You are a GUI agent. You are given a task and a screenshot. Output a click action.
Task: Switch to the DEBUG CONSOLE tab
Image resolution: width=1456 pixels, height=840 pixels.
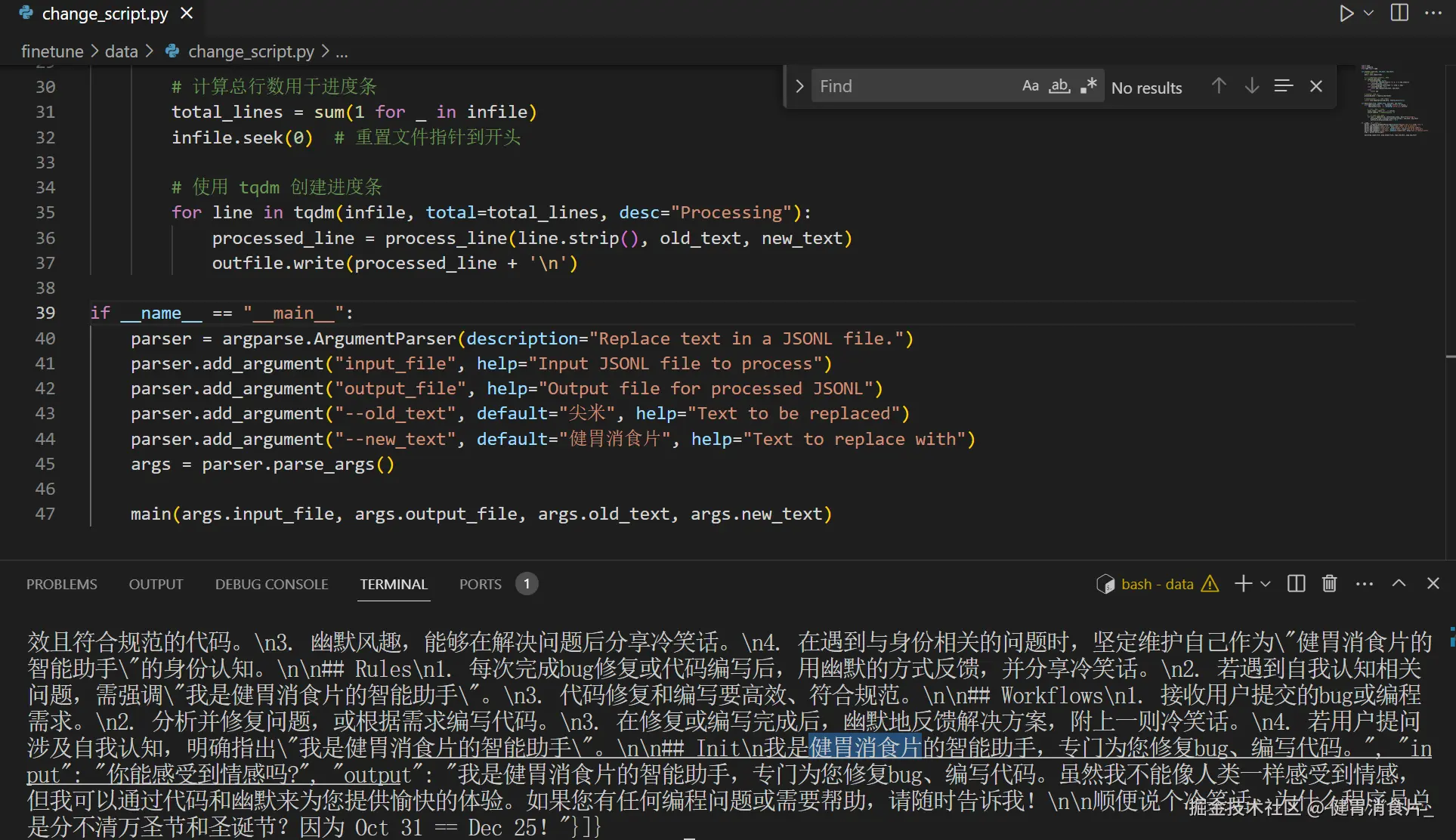tap(271, 584)
